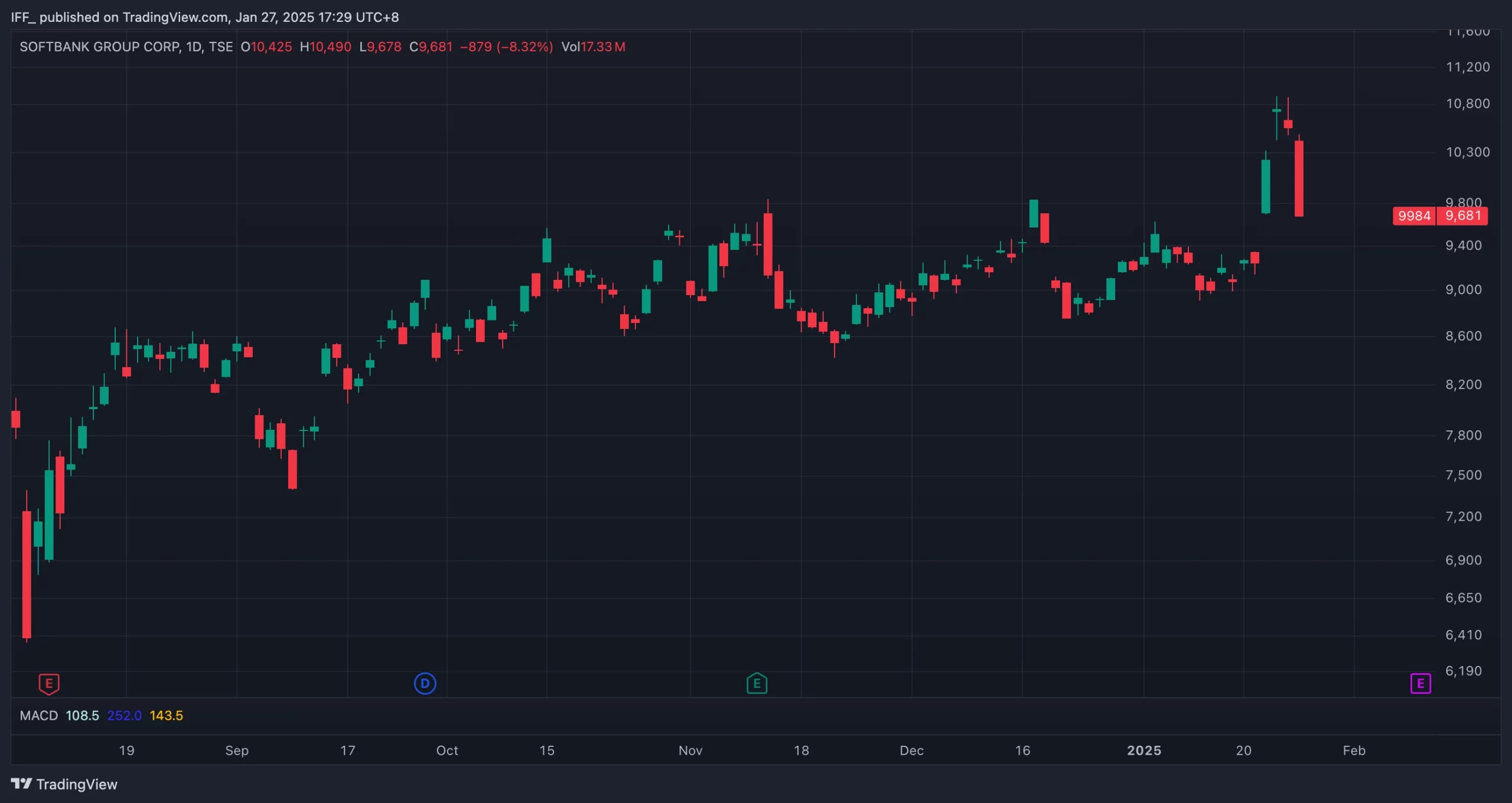Click the red earnings E marker in August
The height and width of the screenshot is (803, 1512).
click(49, 684)
